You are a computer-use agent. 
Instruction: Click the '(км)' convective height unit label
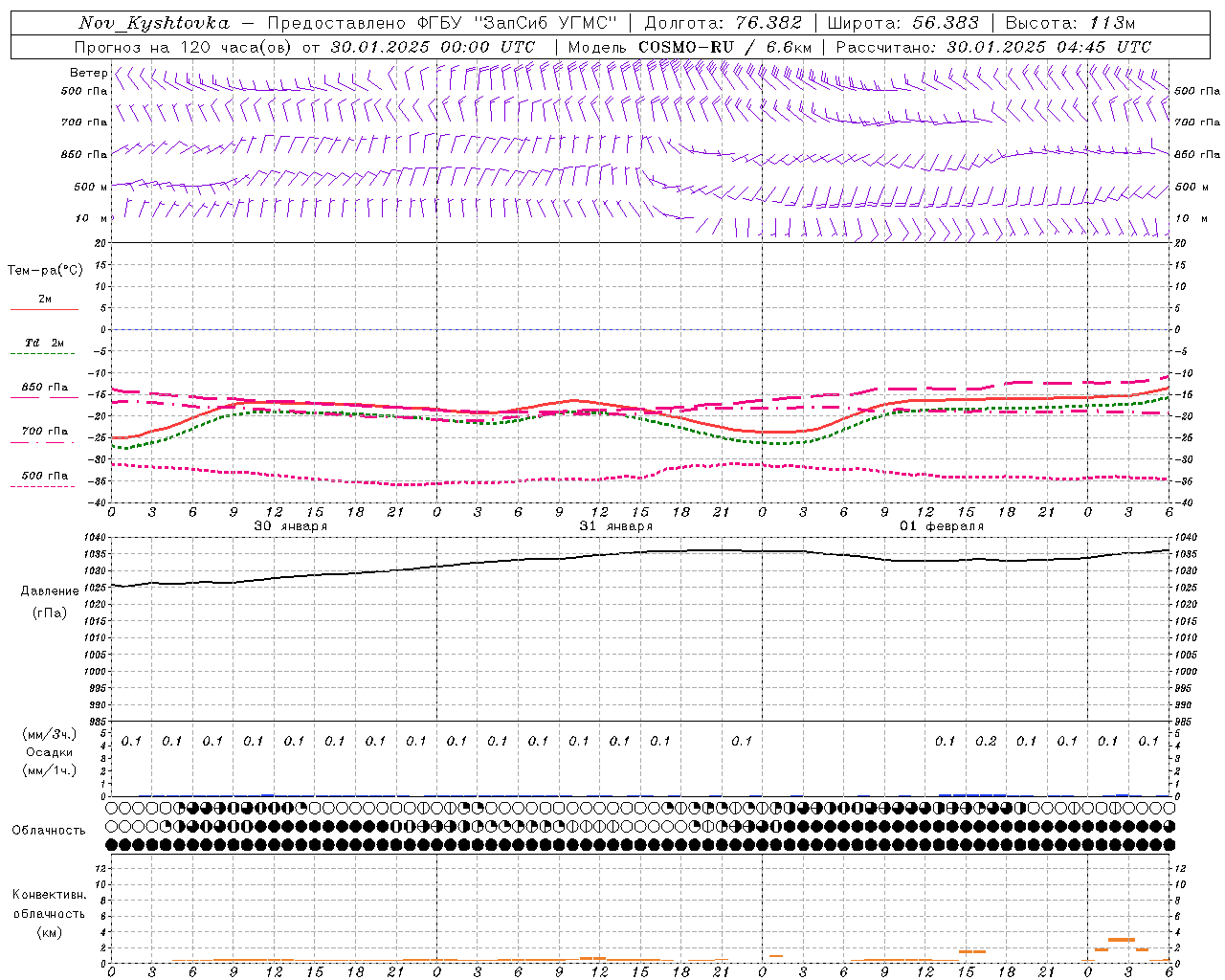49,932
